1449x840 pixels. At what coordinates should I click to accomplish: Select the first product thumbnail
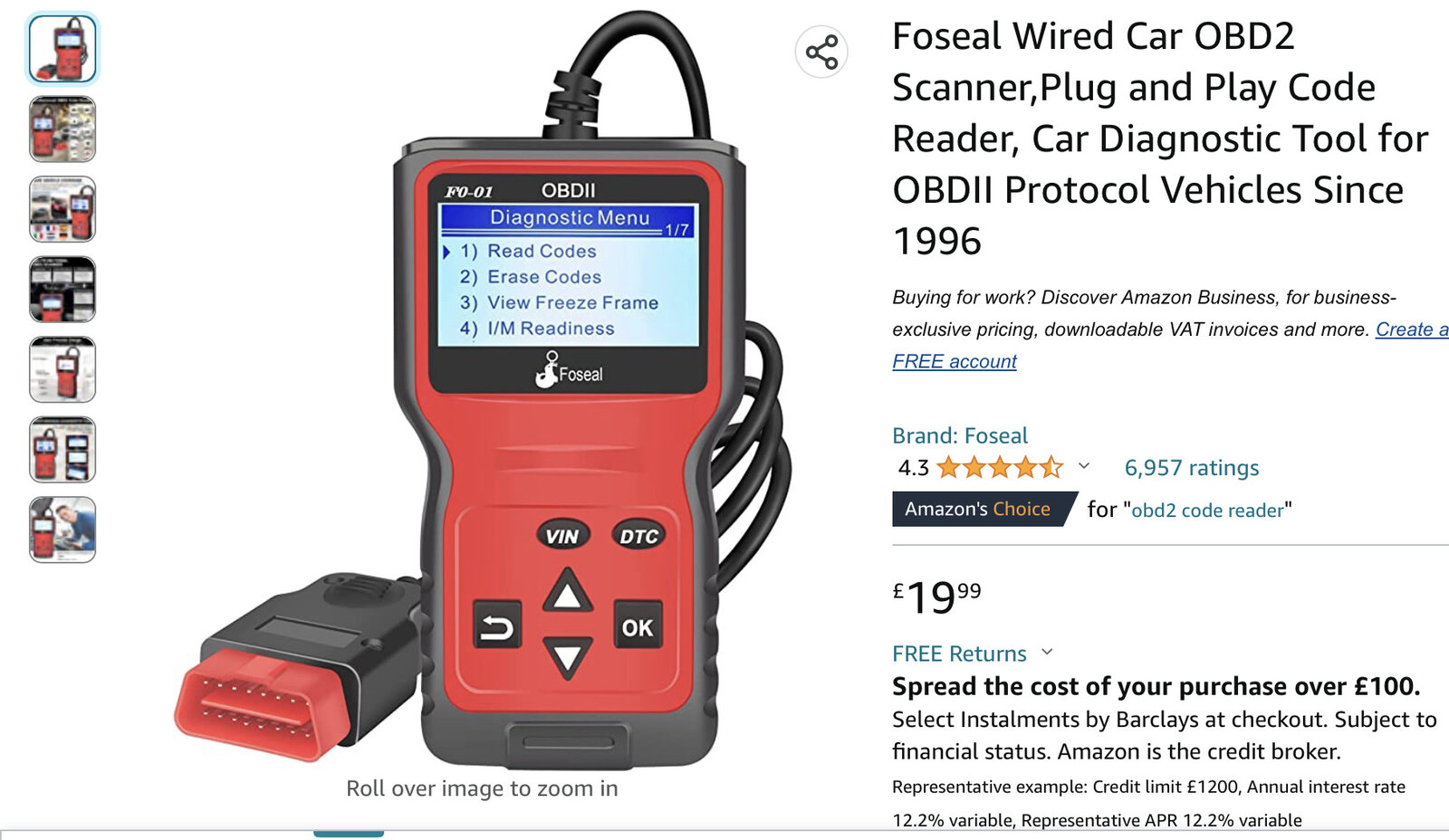[x=62, y=49]
